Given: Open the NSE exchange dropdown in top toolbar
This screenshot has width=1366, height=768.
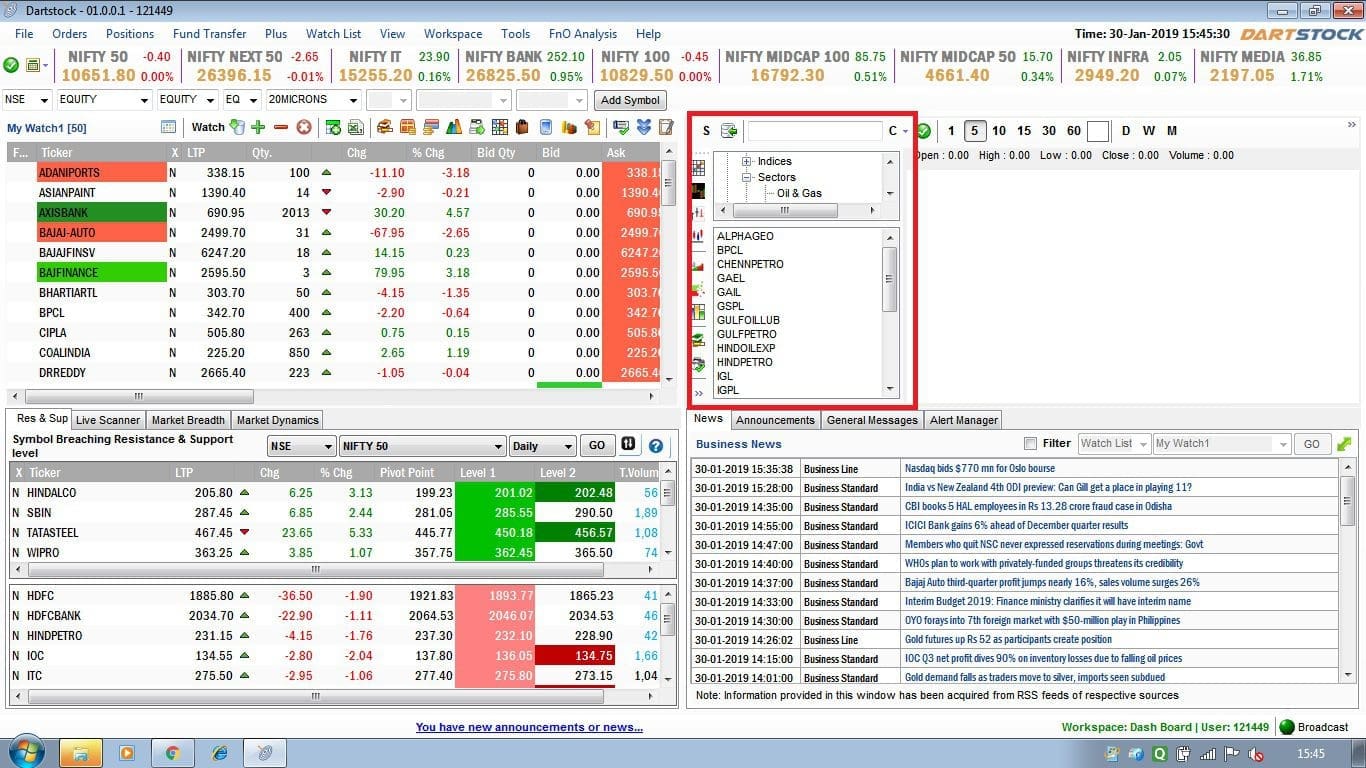Looking at the screenshot, I should pos(27,100).
